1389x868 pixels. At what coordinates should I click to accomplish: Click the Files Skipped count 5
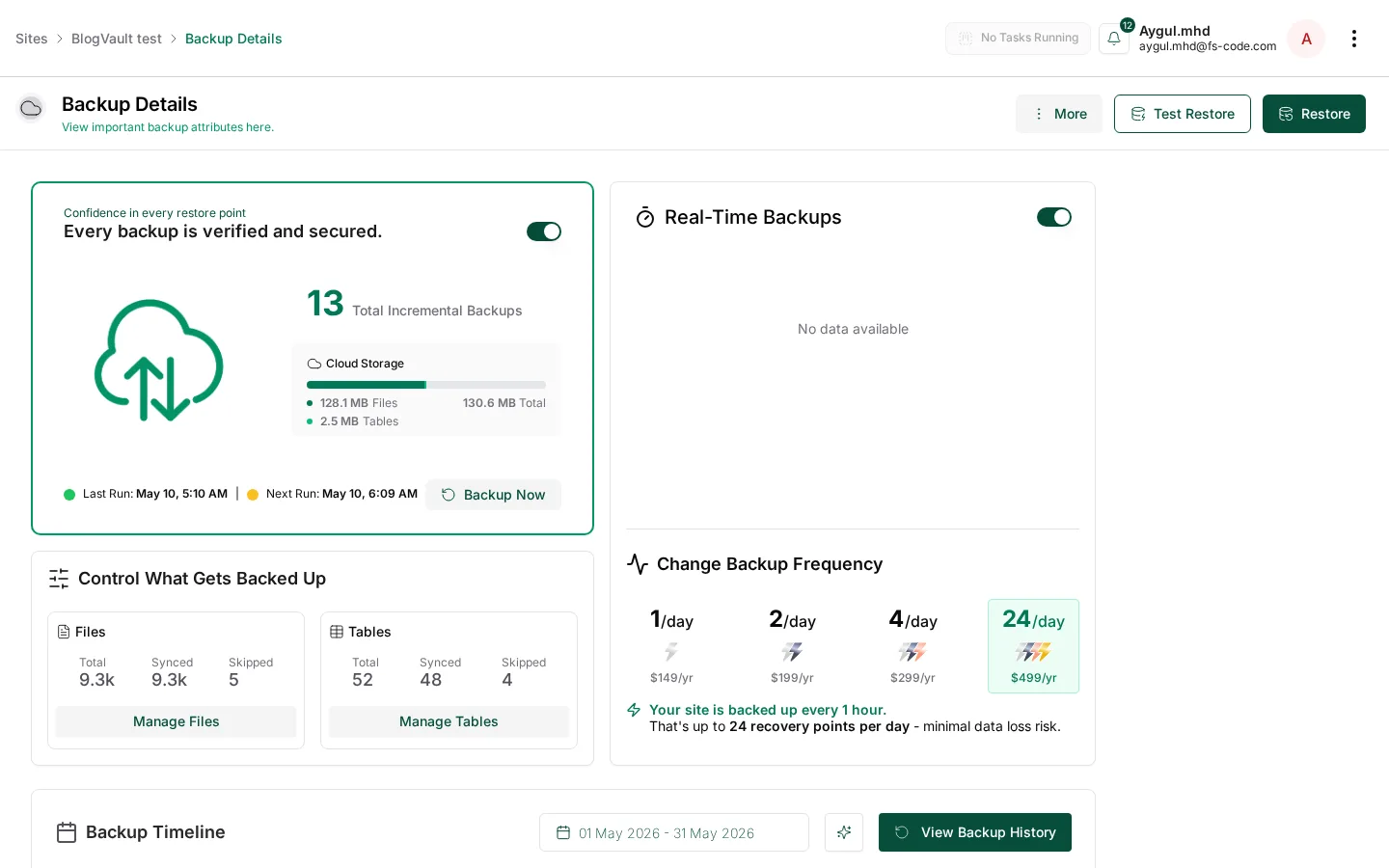233,680
